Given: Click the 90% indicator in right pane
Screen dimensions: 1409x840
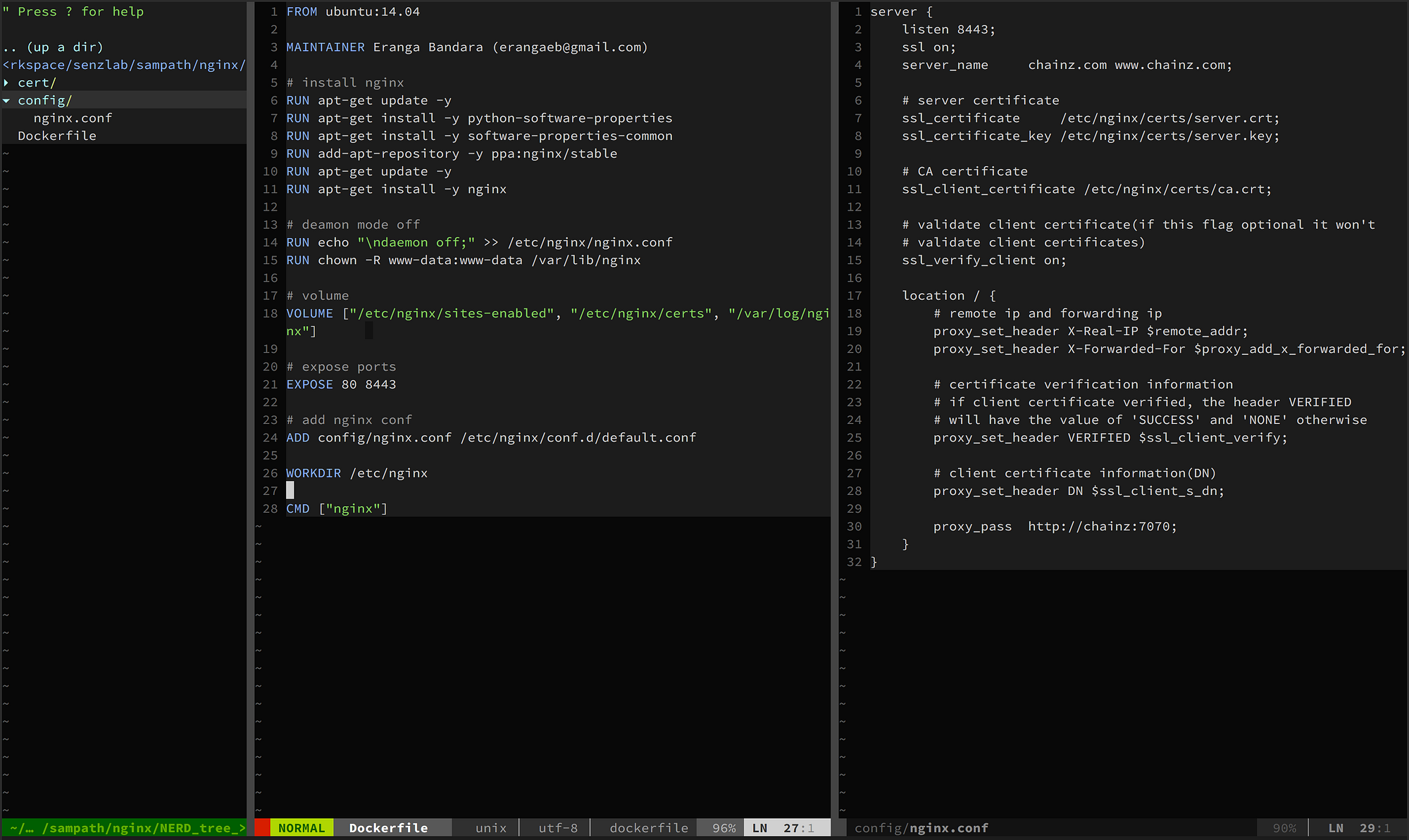Looking at the screenshot, I should tap(1284, 828).
